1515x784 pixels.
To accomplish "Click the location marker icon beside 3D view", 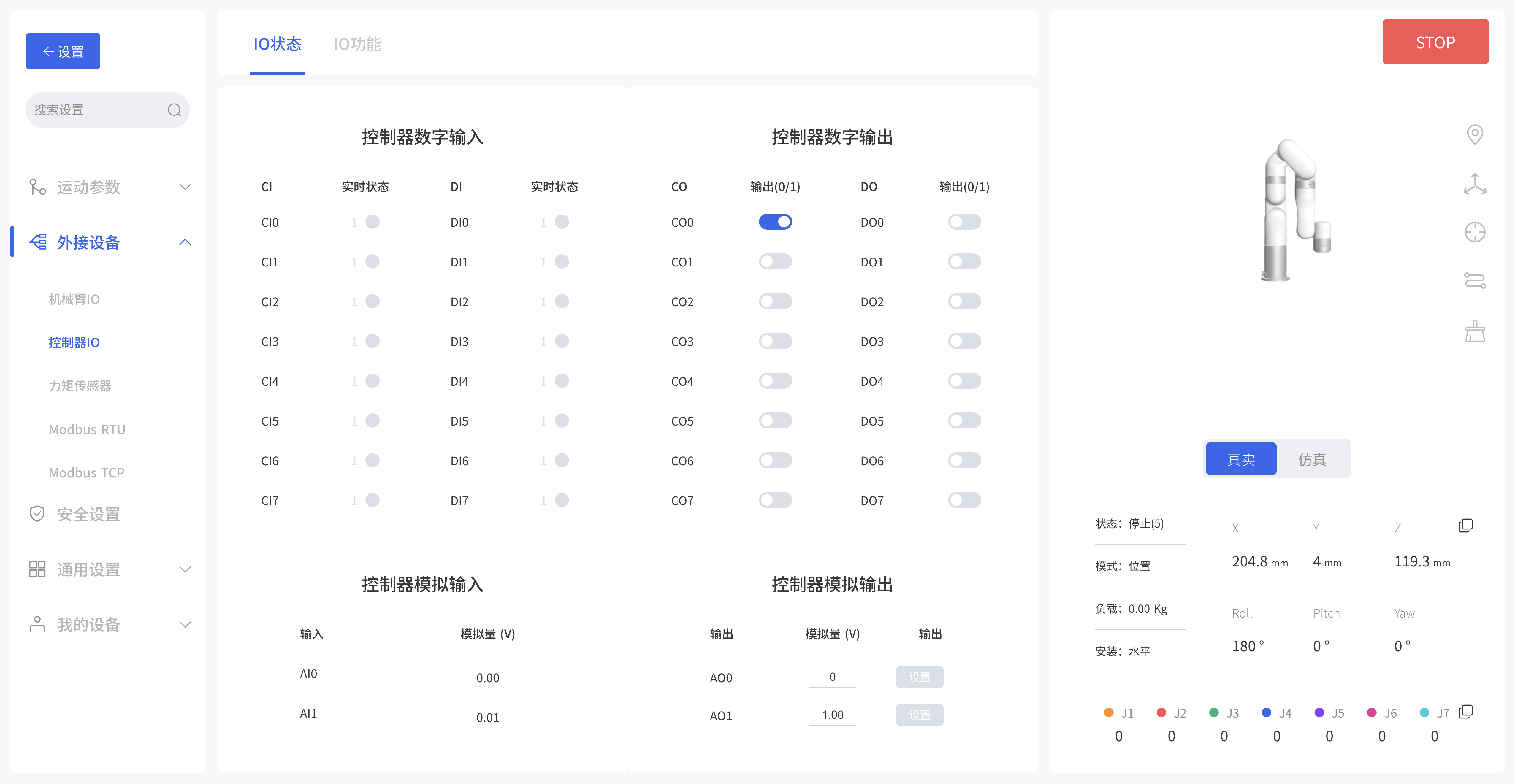I will click(1475, 134).
